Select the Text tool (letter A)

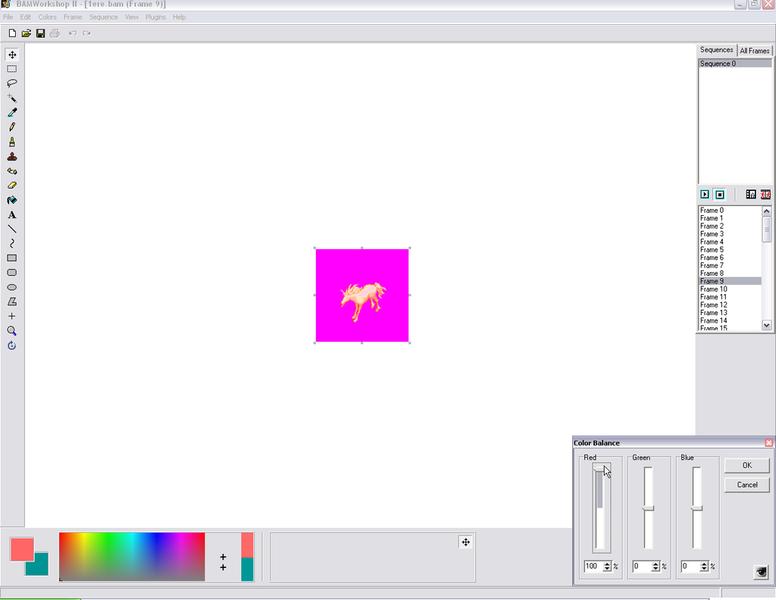[x=12, y=214]
